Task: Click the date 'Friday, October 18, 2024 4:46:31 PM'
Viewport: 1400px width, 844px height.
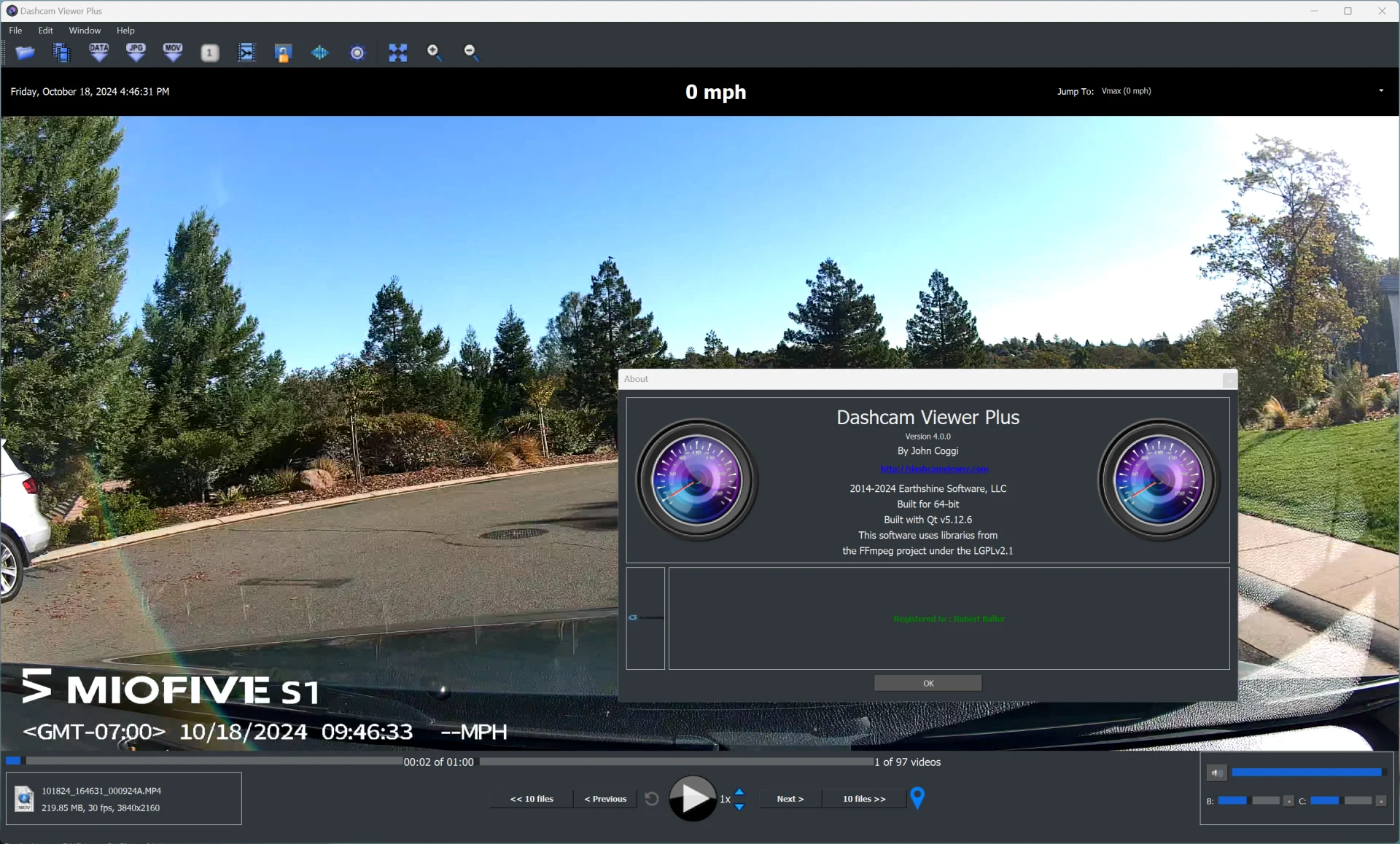Action: 90,92
